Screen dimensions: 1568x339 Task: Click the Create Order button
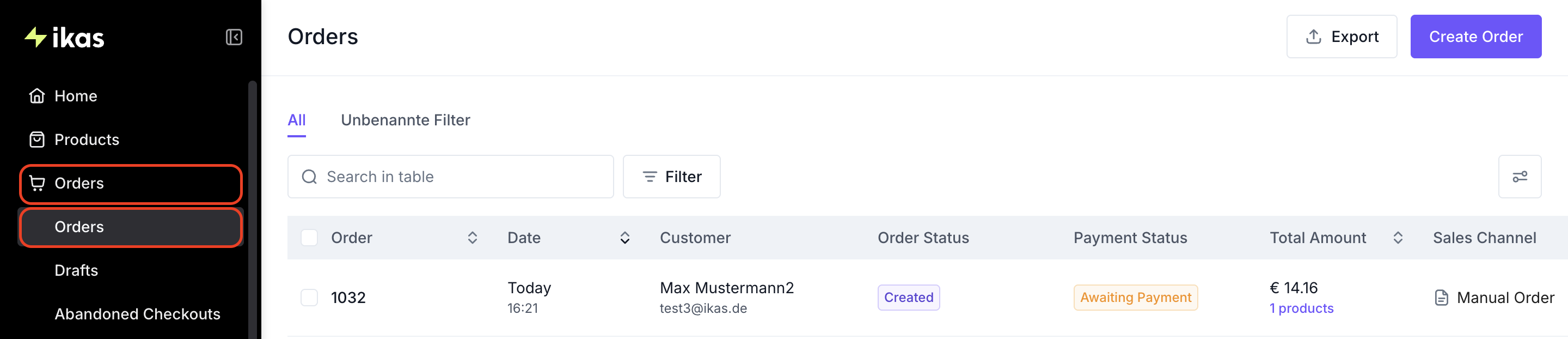tap(1475, 37)
